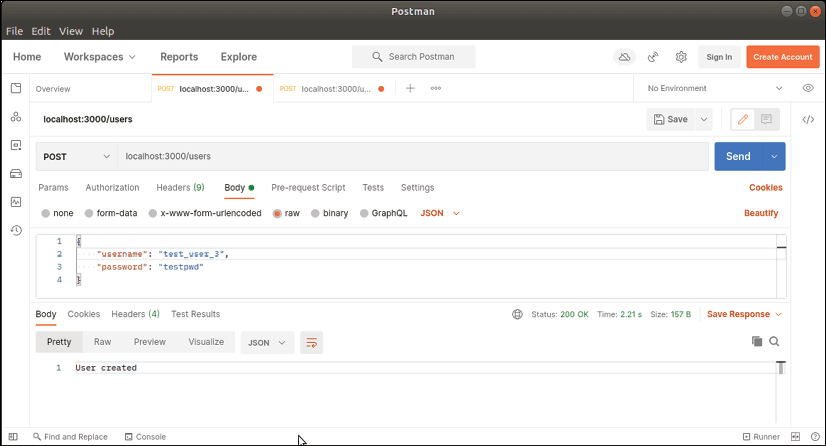Select the form-data radio button
Screen dimensions: 826x446
pos(89,213)
